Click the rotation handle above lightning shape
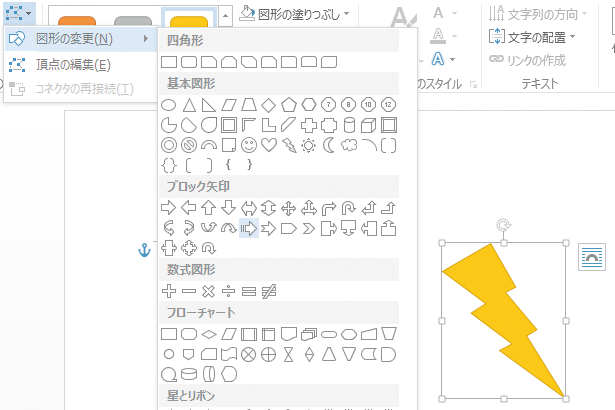 pos(503,225)
